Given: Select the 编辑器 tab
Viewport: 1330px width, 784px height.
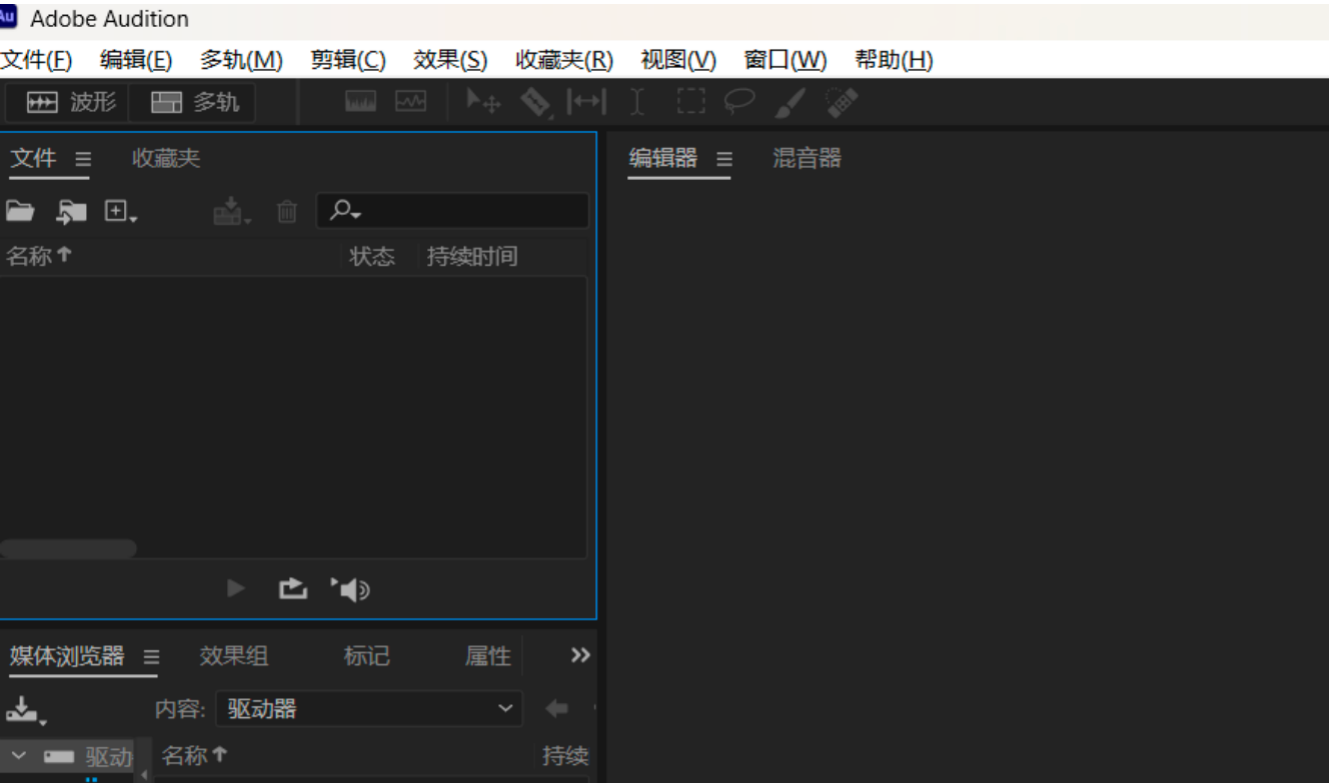Looking at the screenshot, I should (663, 158).
